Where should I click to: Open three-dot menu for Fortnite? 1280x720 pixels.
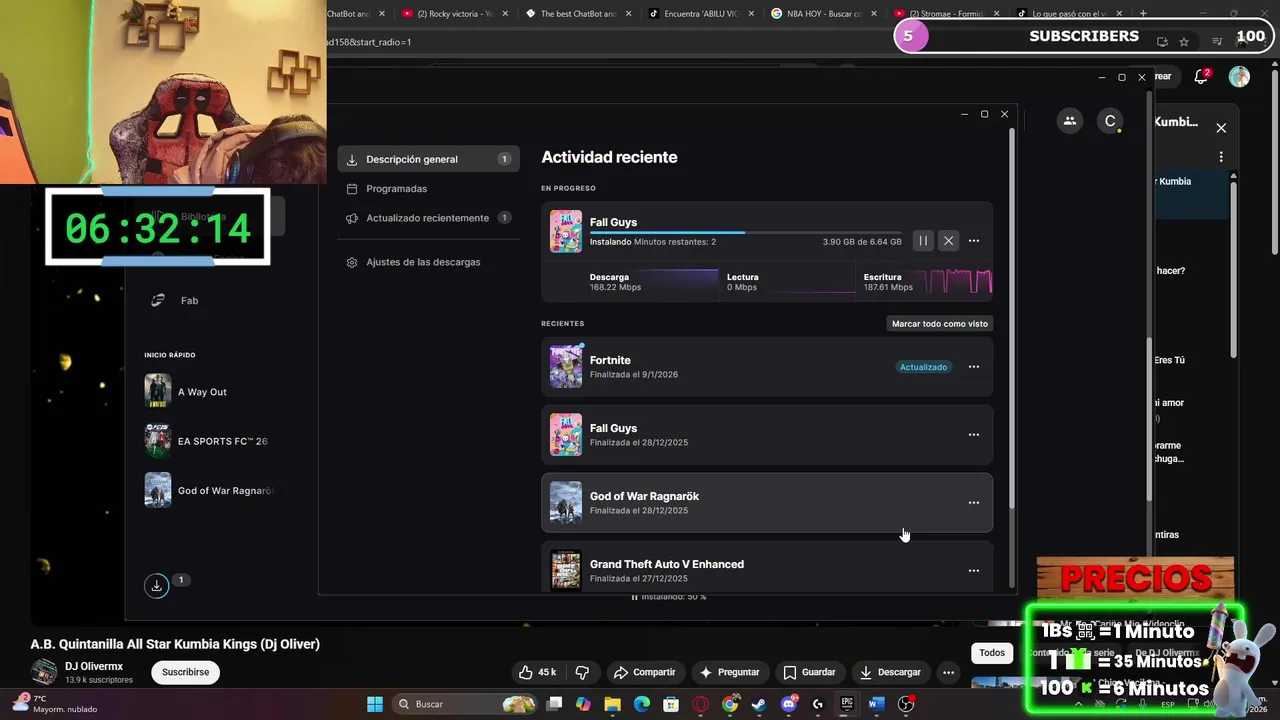(x=974, y=367)
